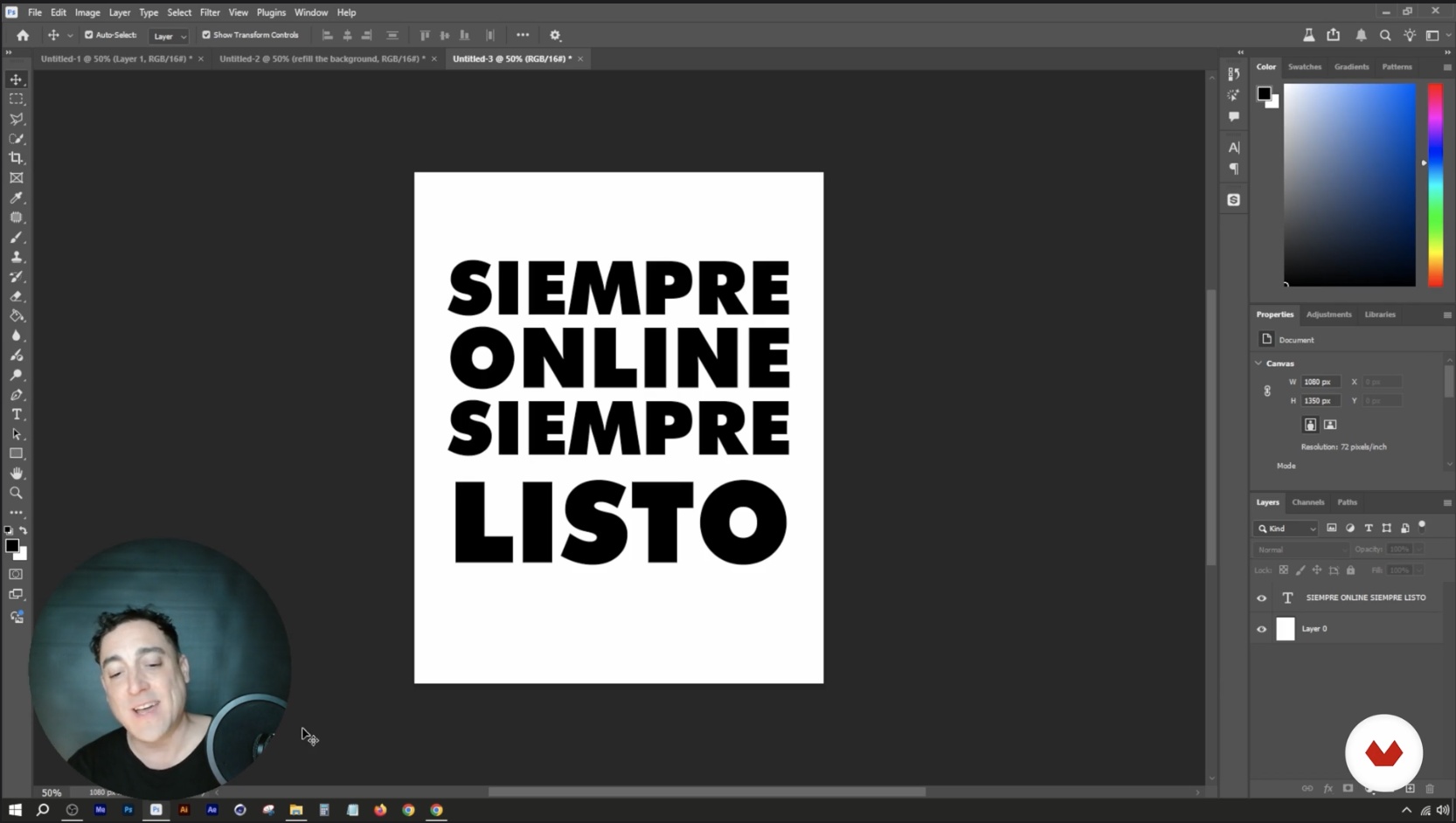Toggle filter for type layers

coord(1369,529)
